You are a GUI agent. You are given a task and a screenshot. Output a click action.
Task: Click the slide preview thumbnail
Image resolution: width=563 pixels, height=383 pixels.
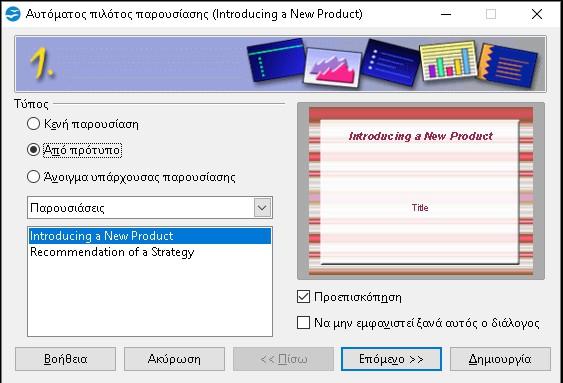421,191
